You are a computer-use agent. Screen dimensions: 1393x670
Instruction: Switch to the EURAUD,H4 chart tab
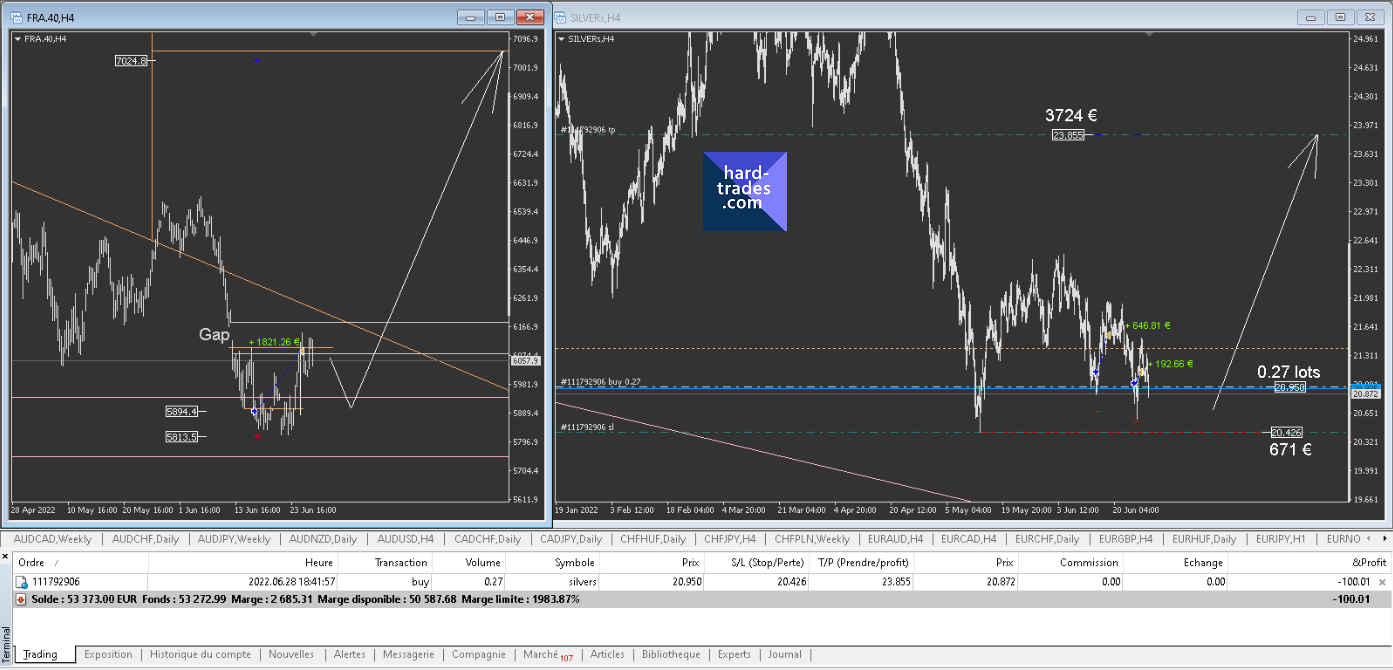(x=896, y=539)
